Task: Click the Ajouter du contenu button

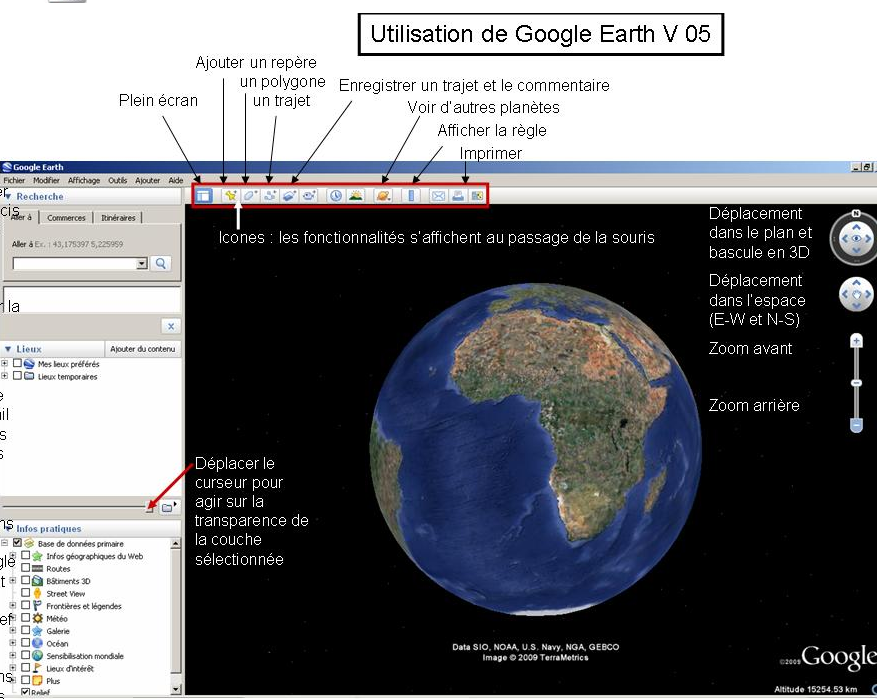Action: click(143, 349)
